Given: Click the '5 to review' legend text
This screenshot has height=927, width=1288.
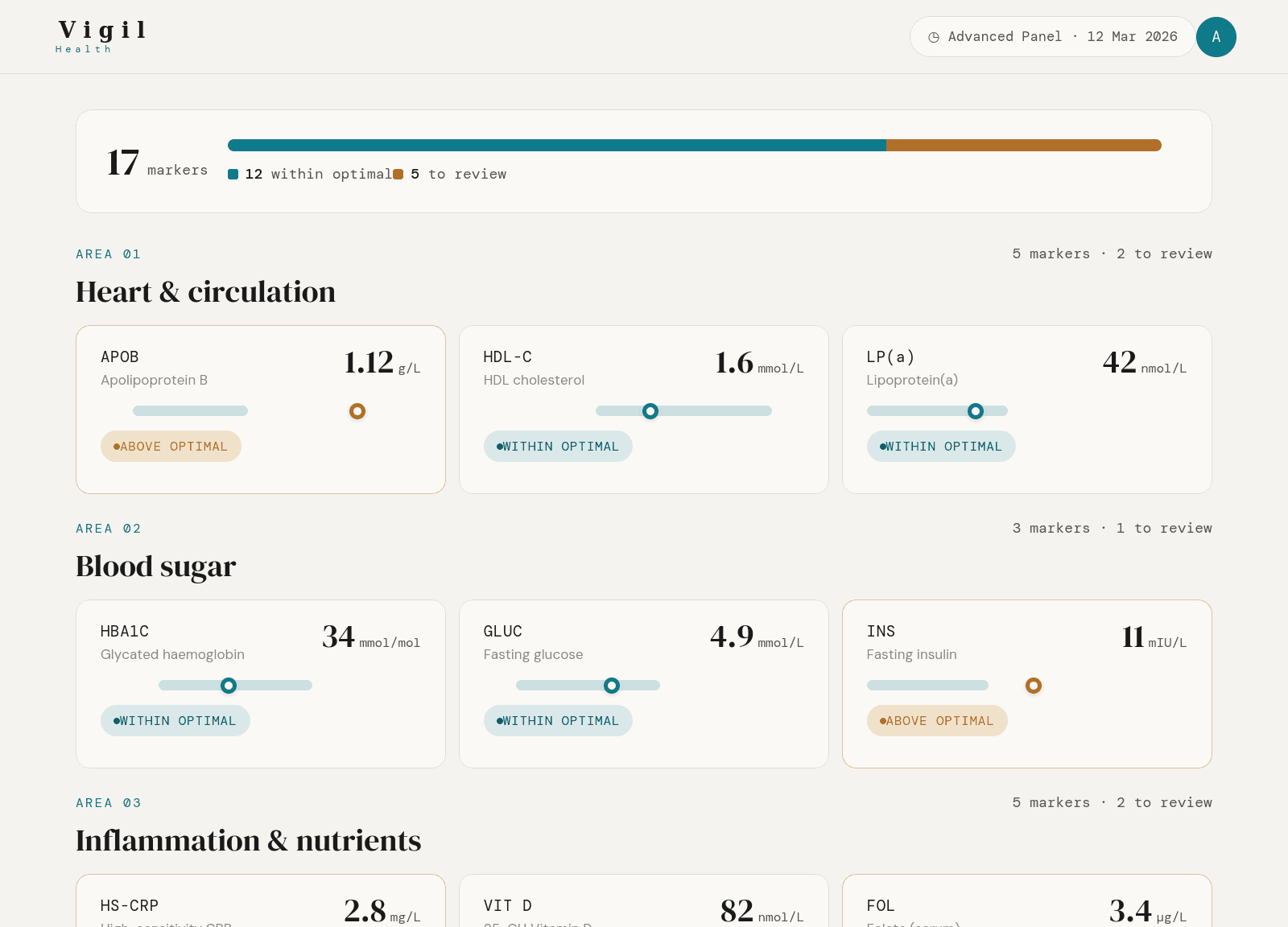Looking at the screenshot, I should click(x=458, y=175).
